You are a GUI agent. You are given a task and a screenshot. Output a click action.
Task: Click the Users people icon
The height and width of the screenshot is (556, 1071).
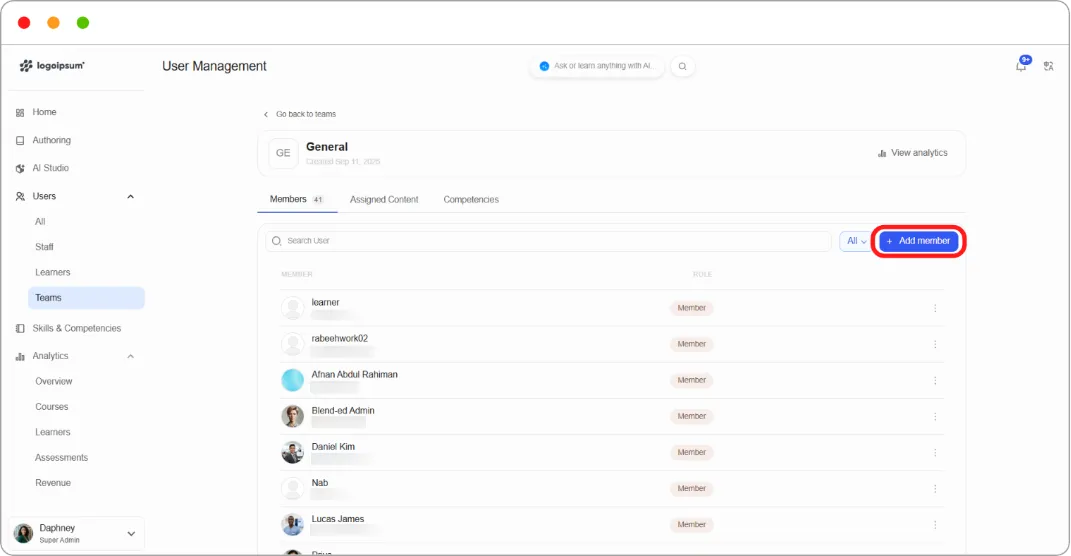click(x=20, y=196)
